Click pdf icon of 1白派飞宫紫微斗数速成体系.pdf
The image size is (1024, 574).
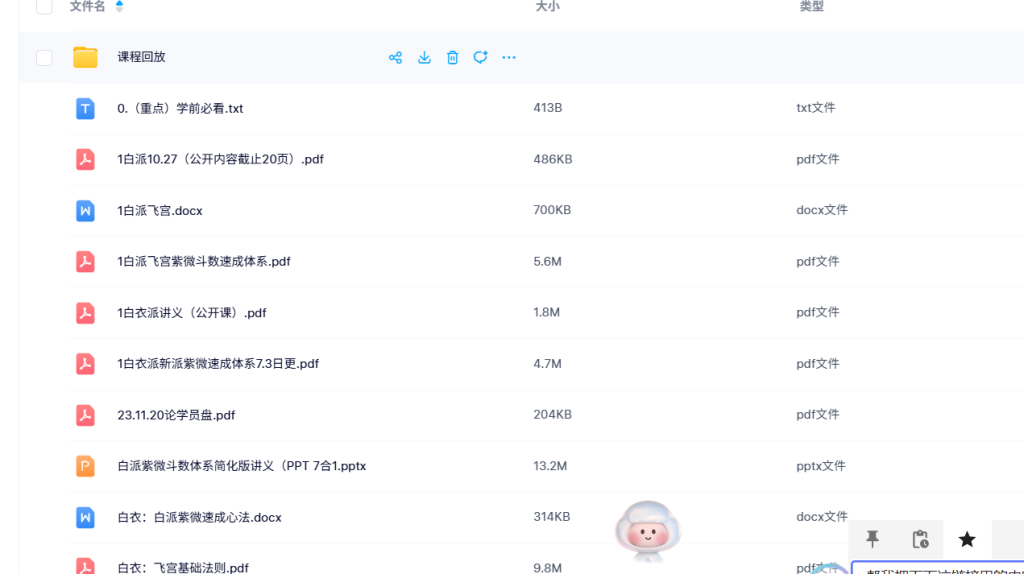tap(85, 262)
